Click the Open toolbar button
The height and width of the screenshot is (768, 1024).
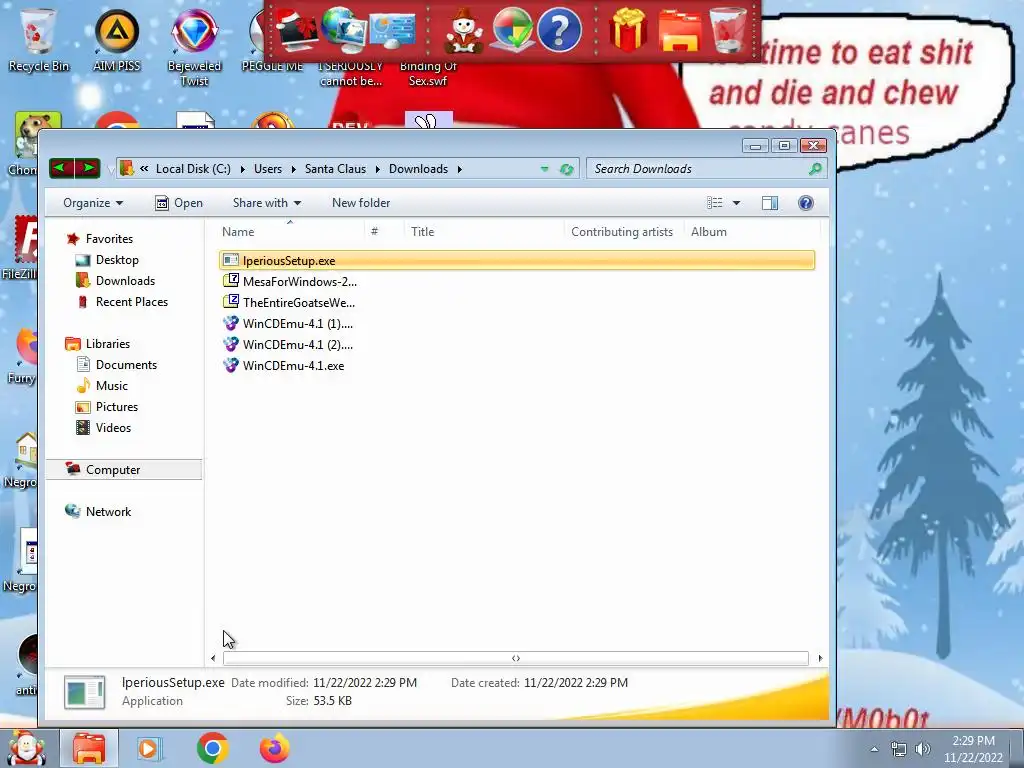point(179,203)
